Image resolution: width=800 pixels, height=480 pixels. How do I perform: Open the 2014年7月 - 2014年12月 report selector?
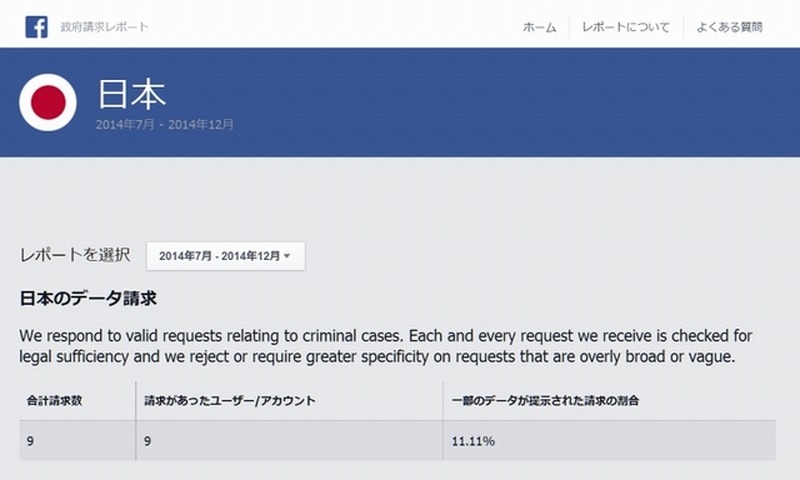pos(224,256)
